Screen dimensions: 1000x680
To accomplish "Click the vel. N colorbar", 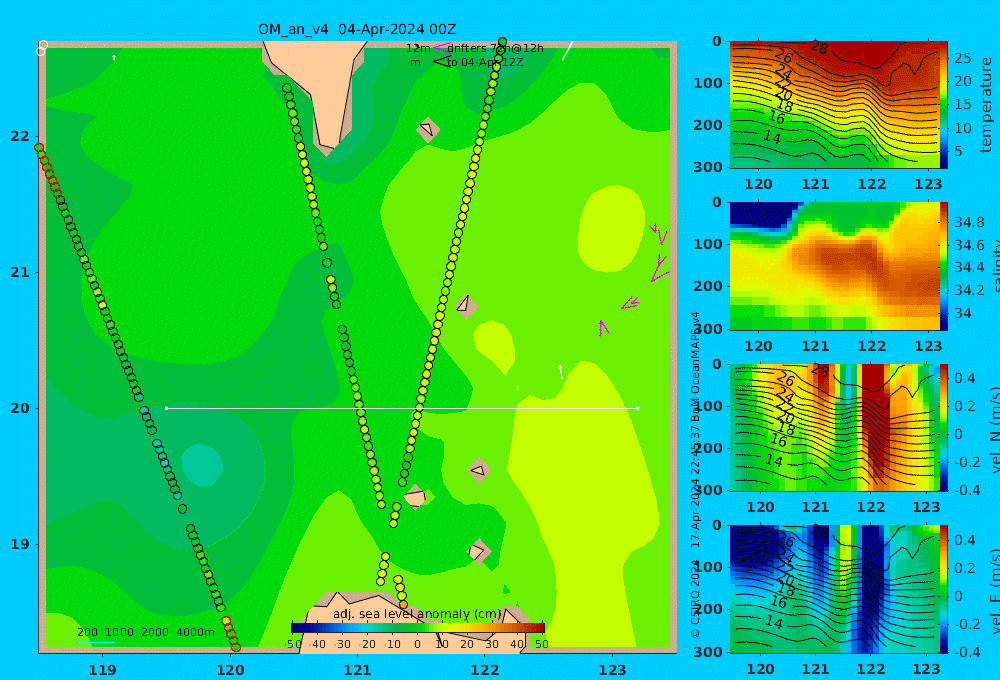I will pos(944,427).
